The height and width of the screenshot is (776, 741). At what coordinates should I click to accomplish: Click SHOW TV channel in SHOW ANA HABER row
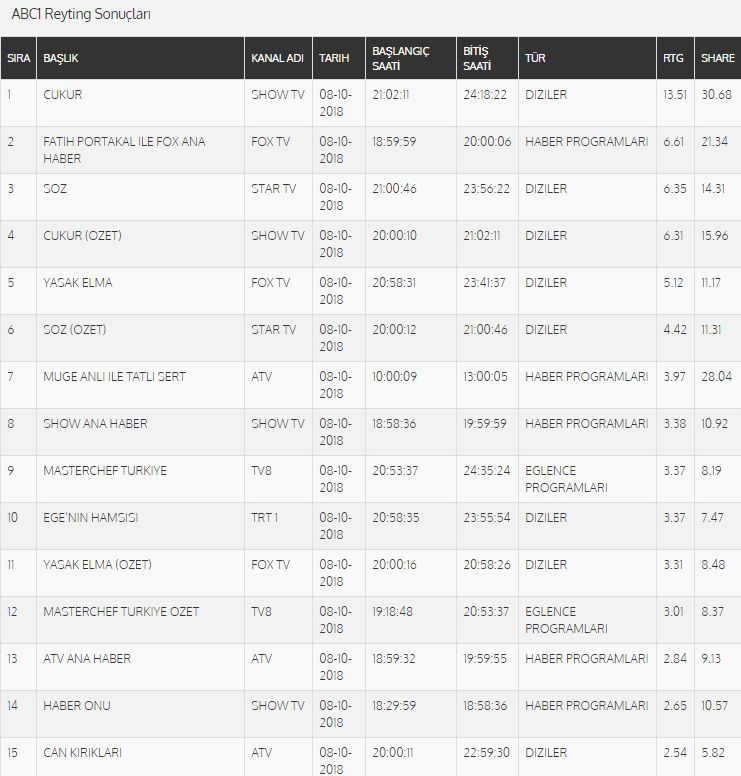[x=278, y=424]
